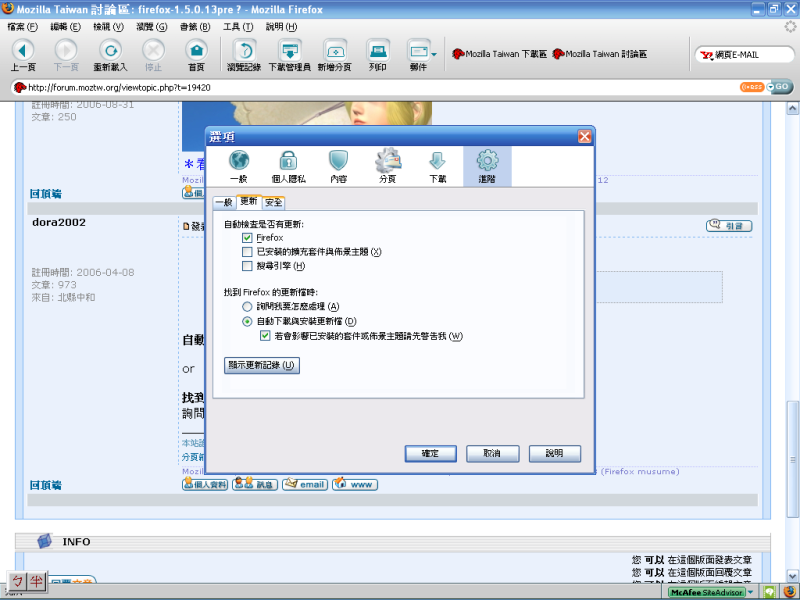Viewport: 800px width, 600px height.
Task: Click the GO button beside the address bar
Action: click(x=780, y=87)
